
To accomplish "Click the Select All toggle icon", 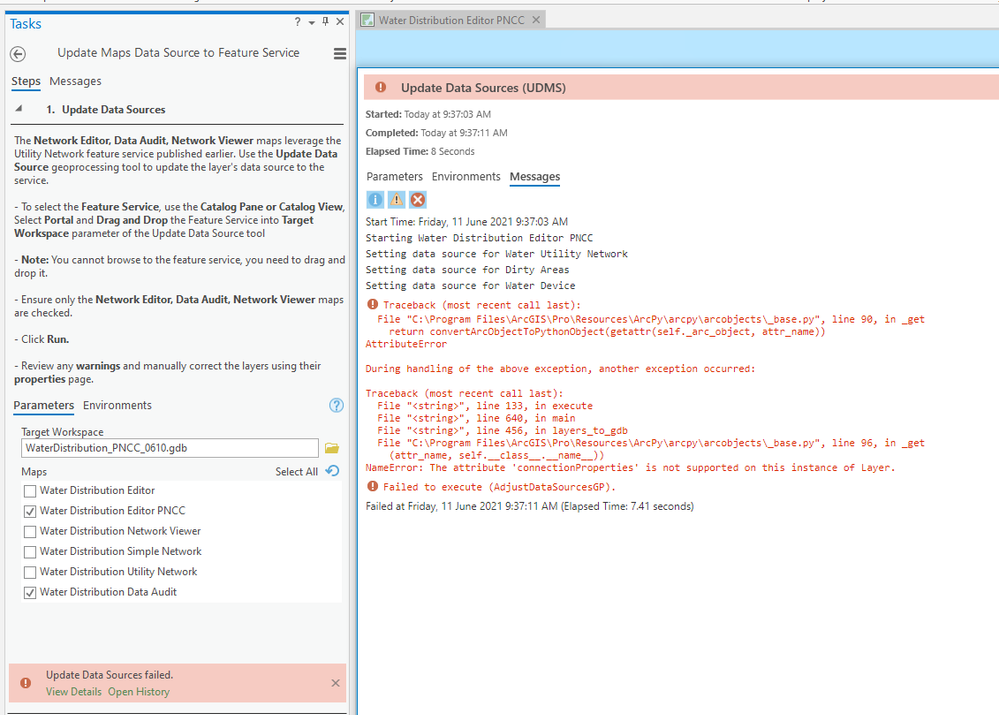I will pyautogui.click(x=333, y=471).
